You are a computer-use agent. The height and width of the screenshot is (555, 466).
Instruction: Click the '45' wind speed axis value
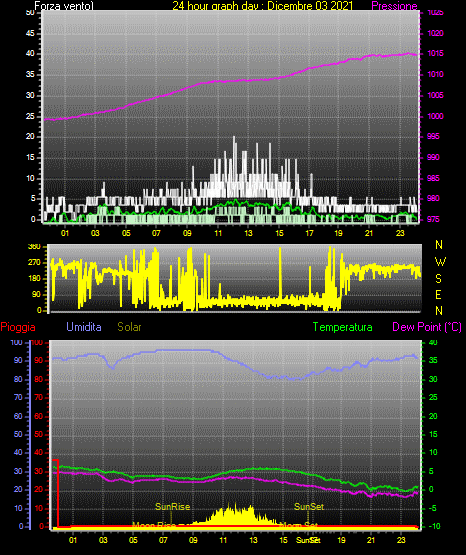click(30, 33)
